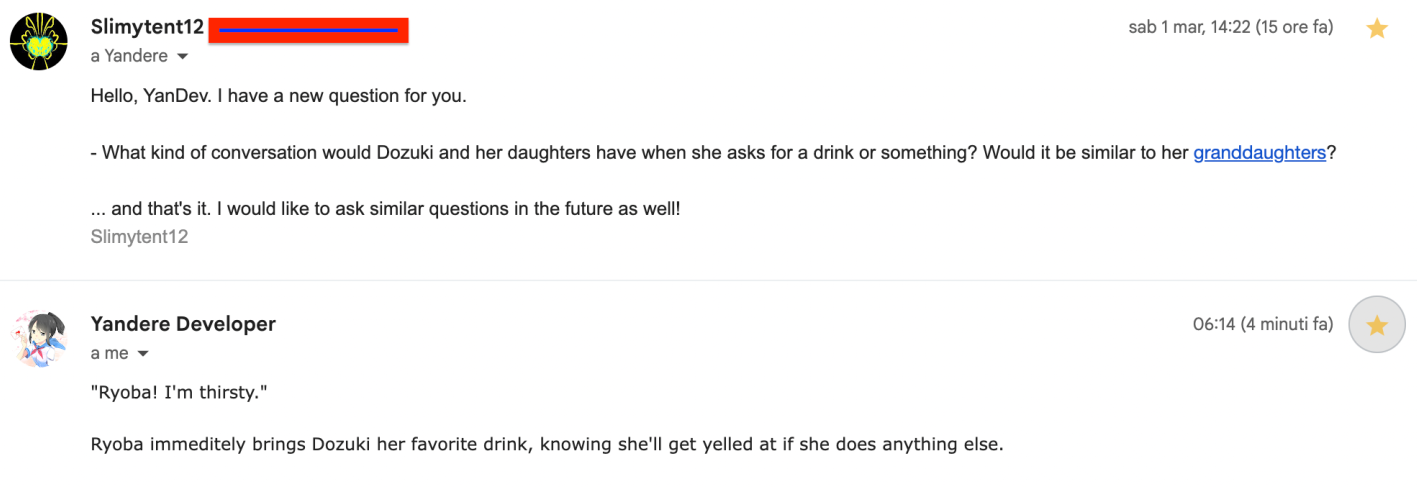Screen dimensions: 1417x487
Task: Toggle star on Yandere Developer's reply
Action: click(x=1377, y=325)
